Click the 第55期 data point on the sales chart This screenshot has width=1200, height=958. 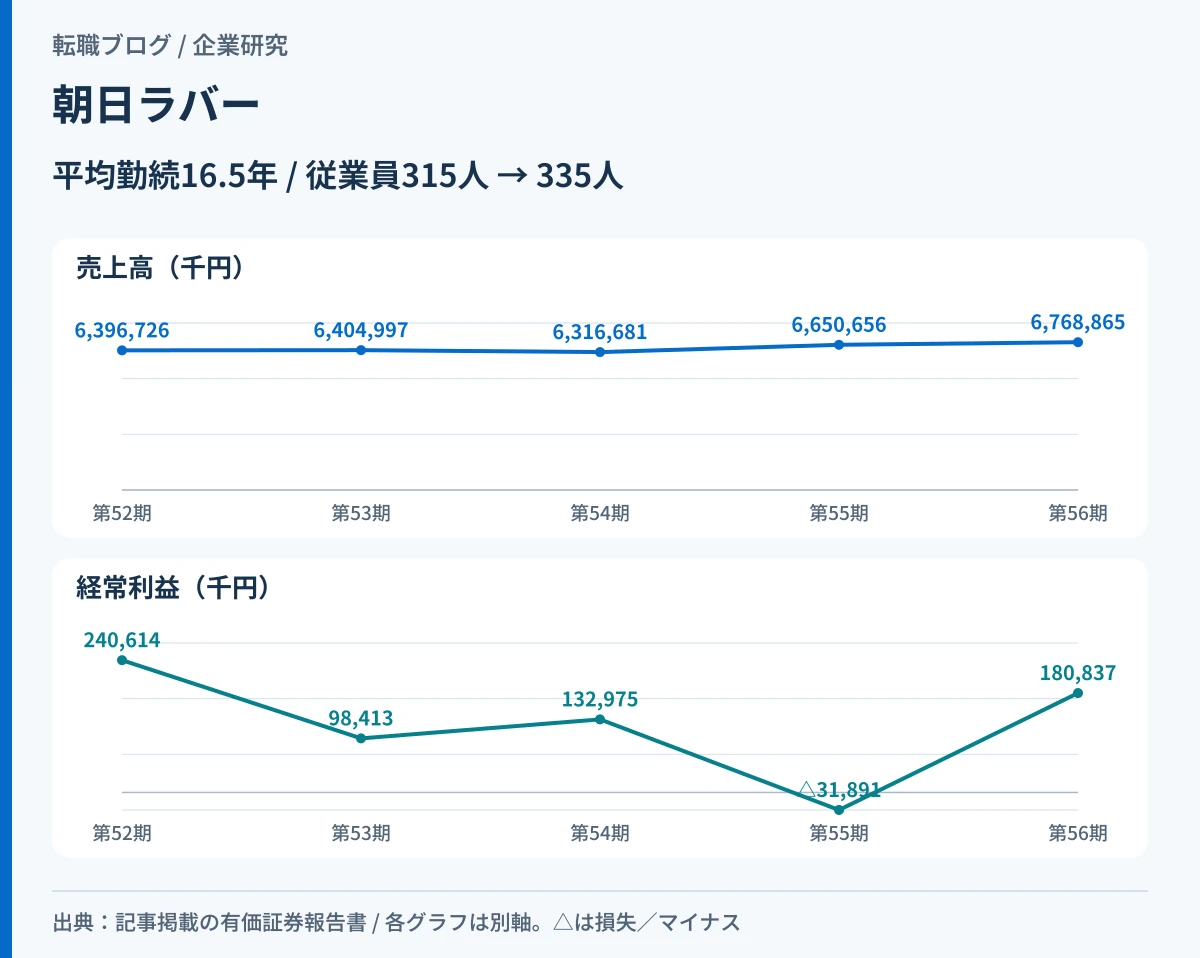pyautogui.click(x=839, y=345)
